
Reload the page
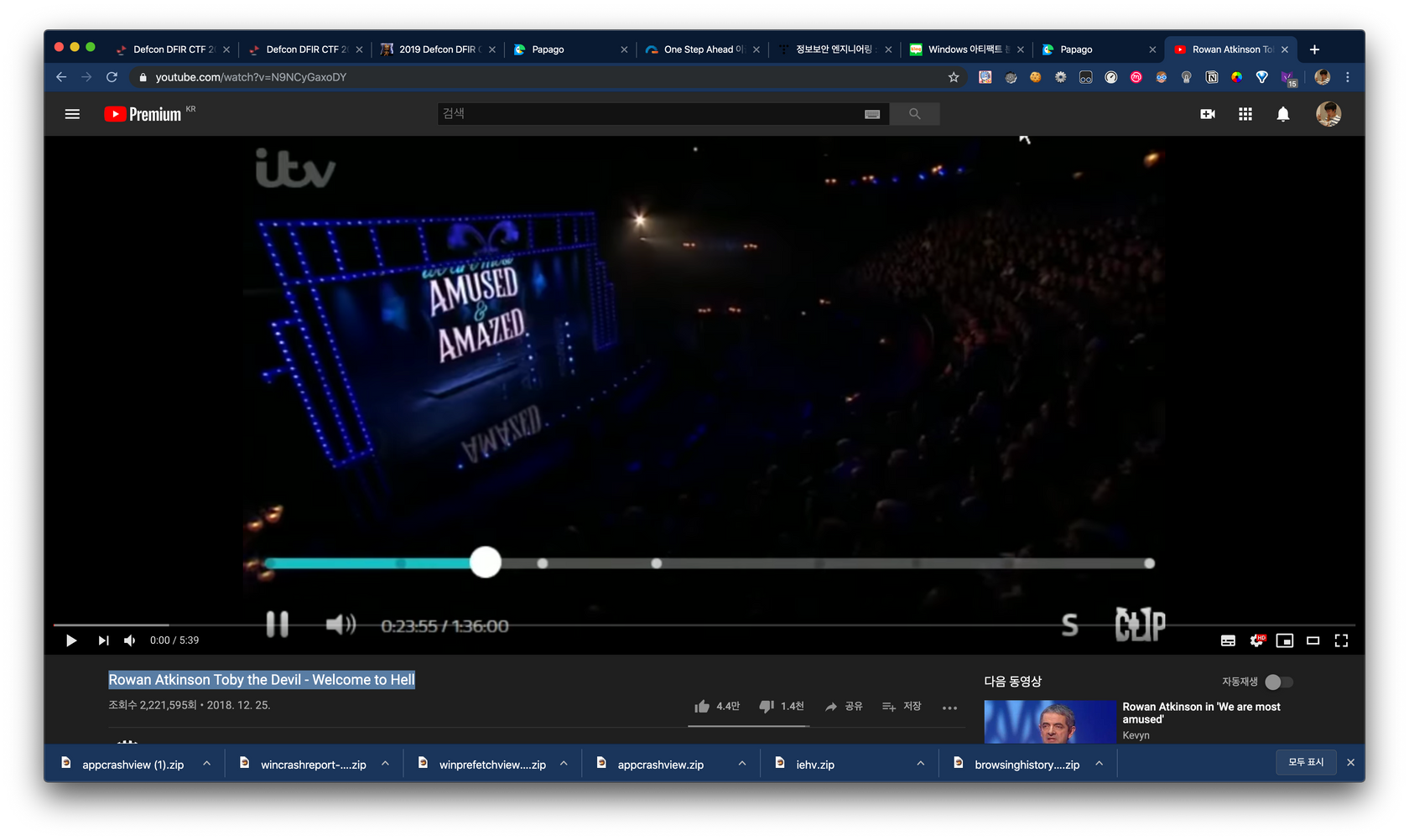[x=112, y=77]
